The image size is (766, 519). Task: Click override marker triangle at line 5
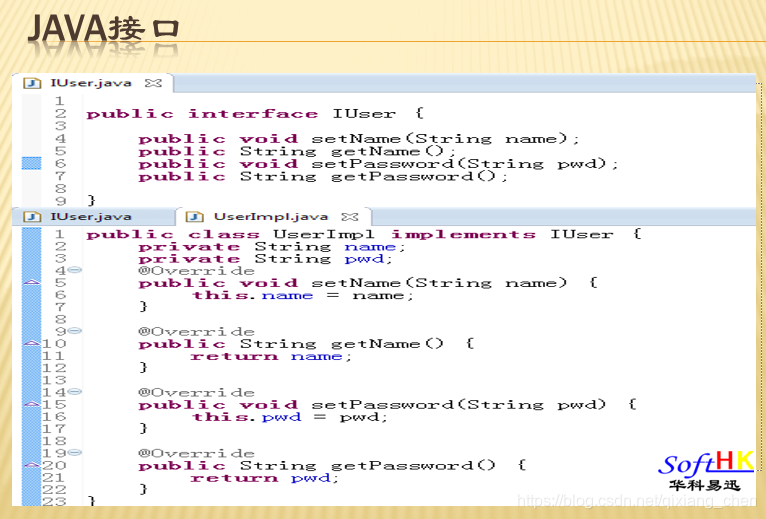[32, 282]
